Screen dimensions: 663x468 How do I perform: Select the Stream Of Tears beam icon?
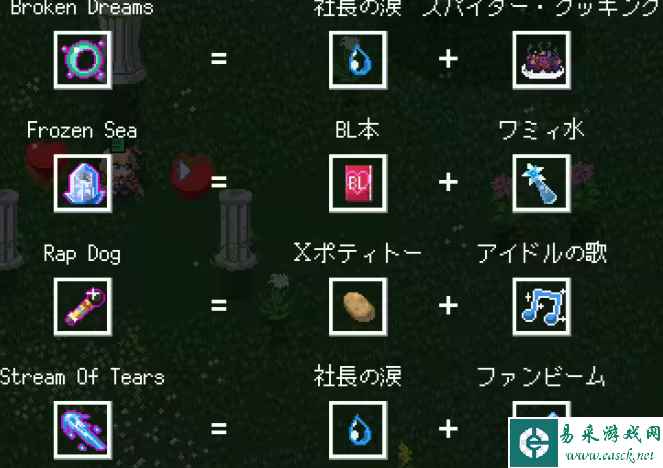(83, 430)
